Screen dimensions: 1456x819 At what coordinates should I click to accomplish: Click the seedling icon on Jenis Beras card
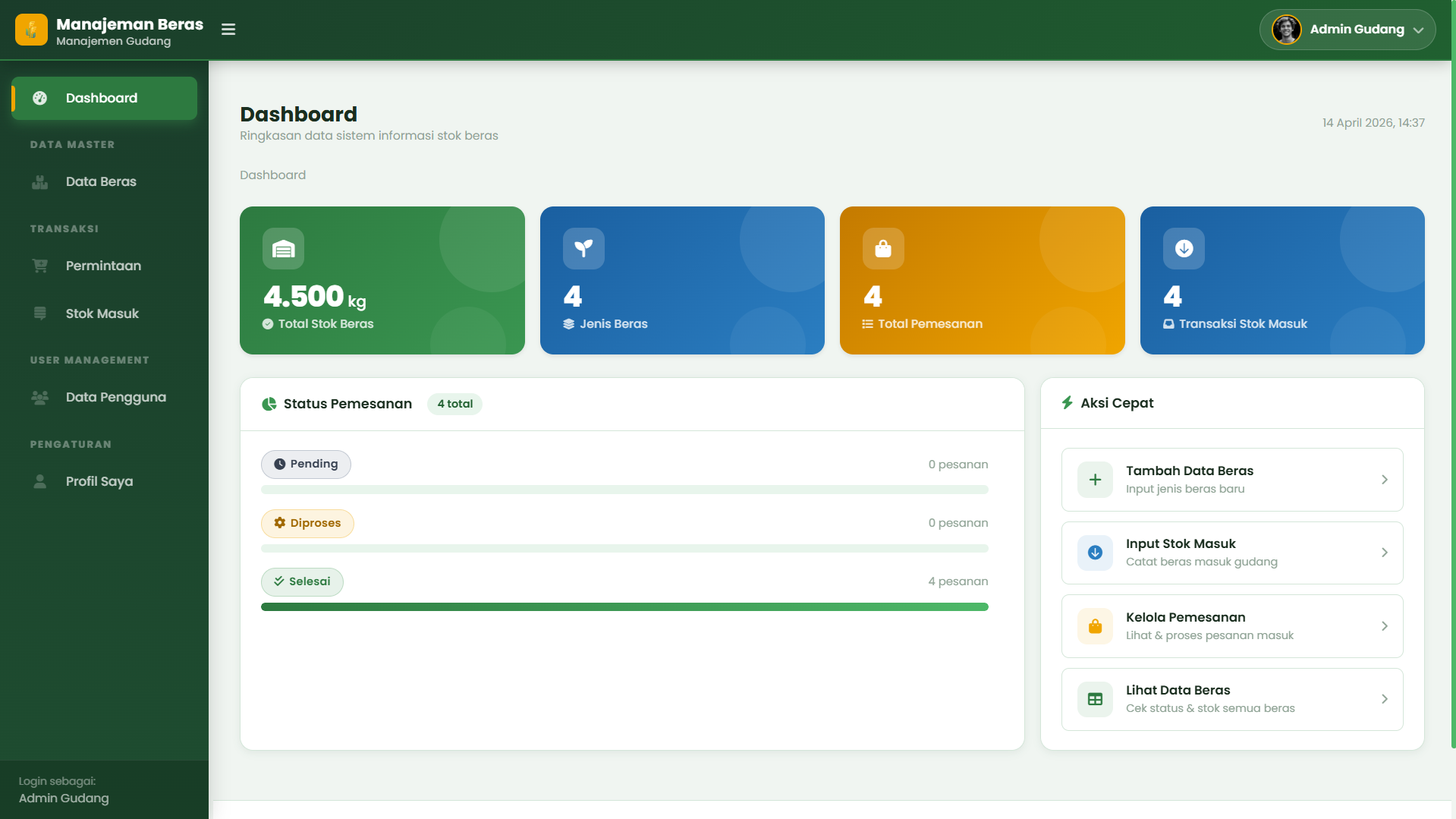click(x=583, y=249)
